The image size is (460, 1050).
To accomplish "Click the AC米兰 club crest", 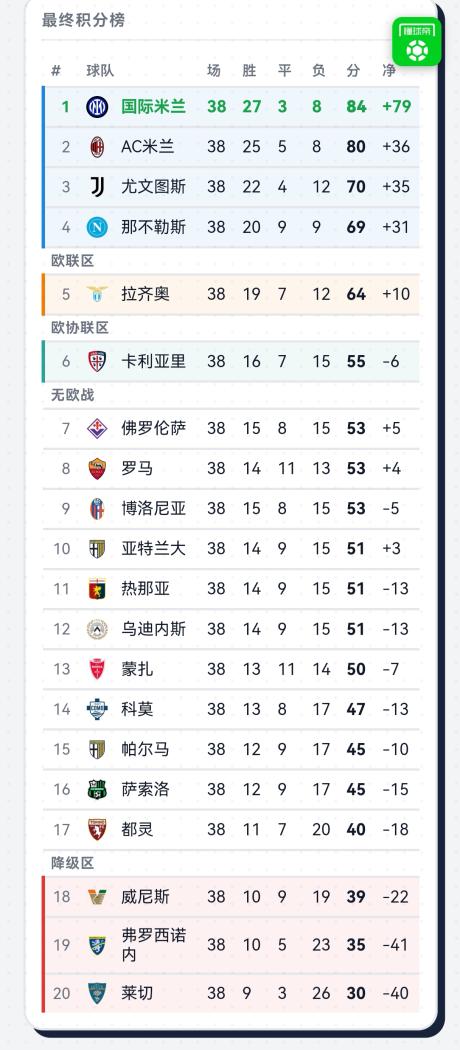I will pyautogui.click(x=97, y=147).
